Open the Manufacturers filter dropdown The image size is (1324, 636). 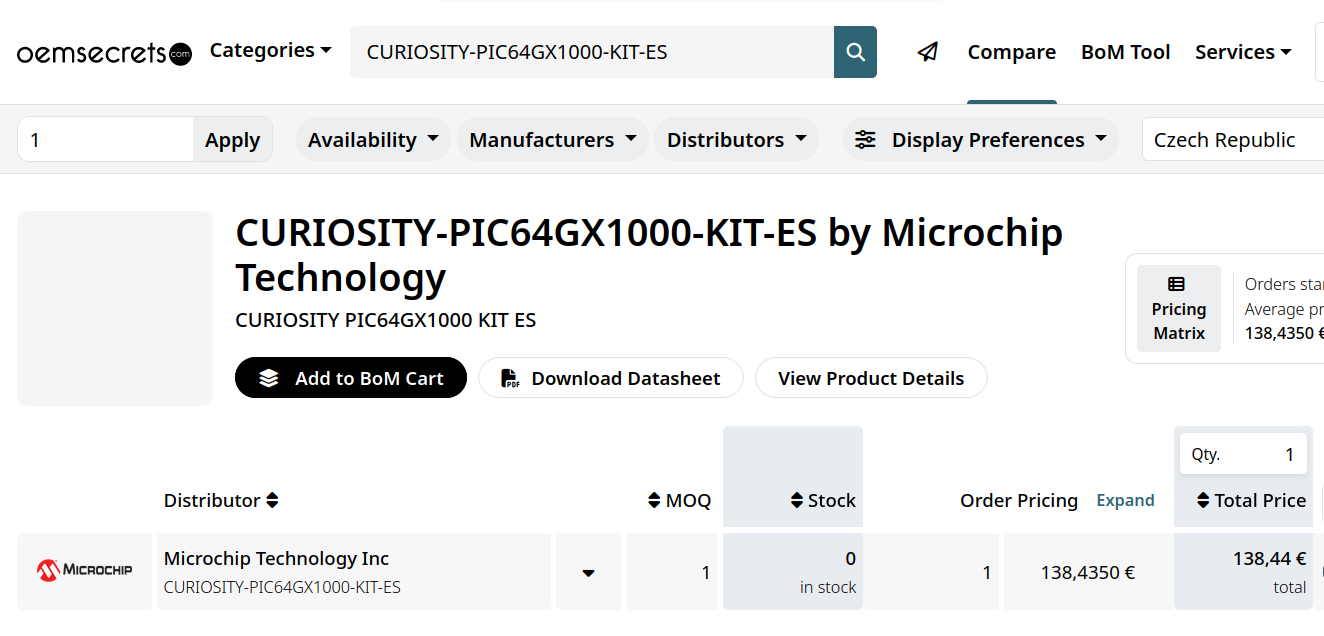point(553,140)
